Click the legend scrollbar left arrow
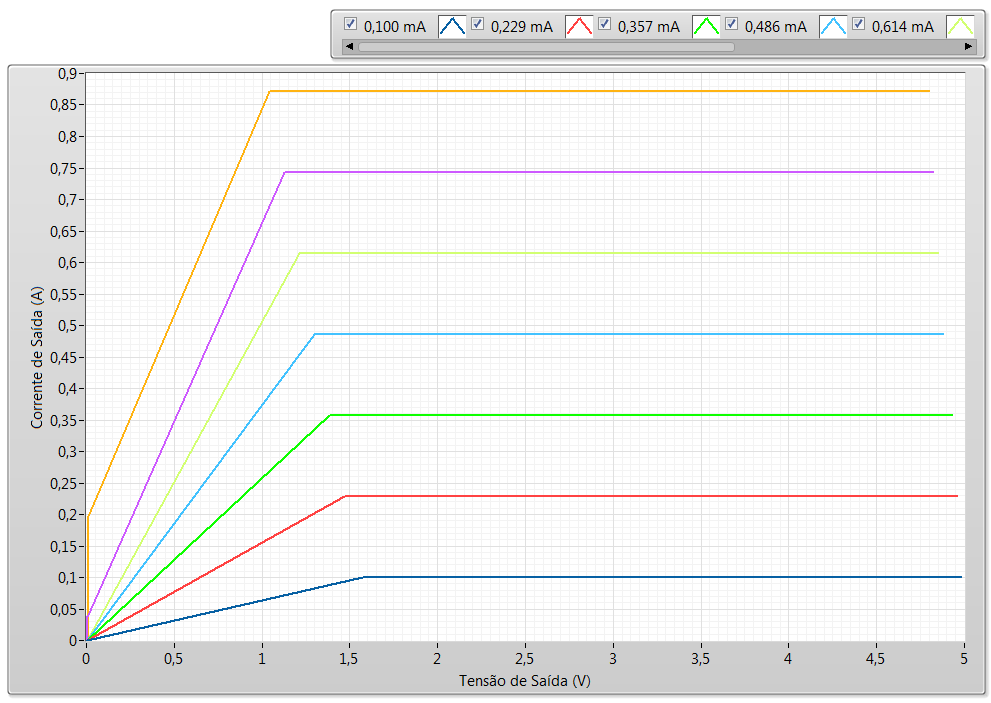 (348, 46)
